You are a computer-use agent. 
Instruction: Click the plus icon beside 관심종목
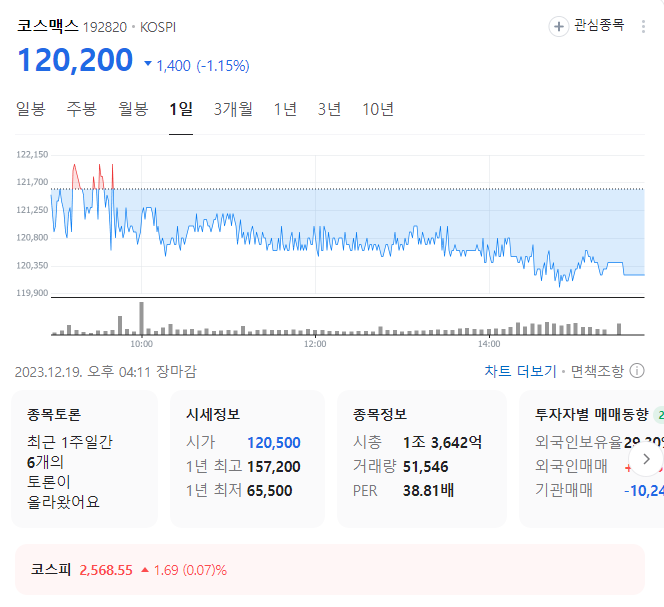point(559,27)
